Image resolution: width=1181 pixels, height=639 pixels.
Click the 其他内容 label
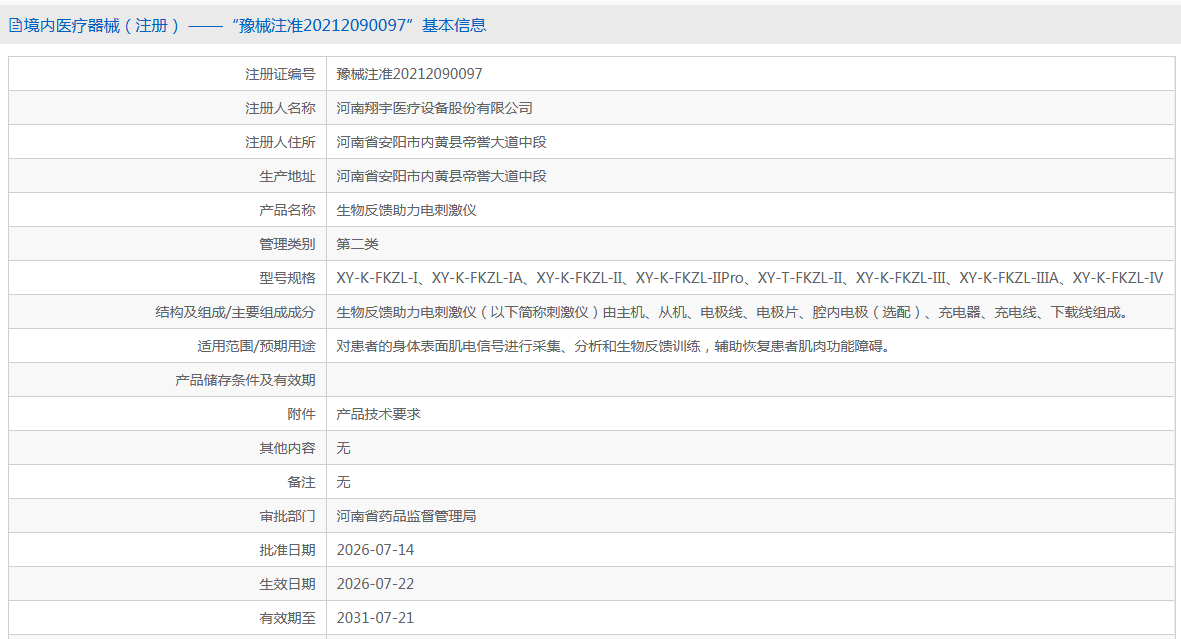click(287, 448)
